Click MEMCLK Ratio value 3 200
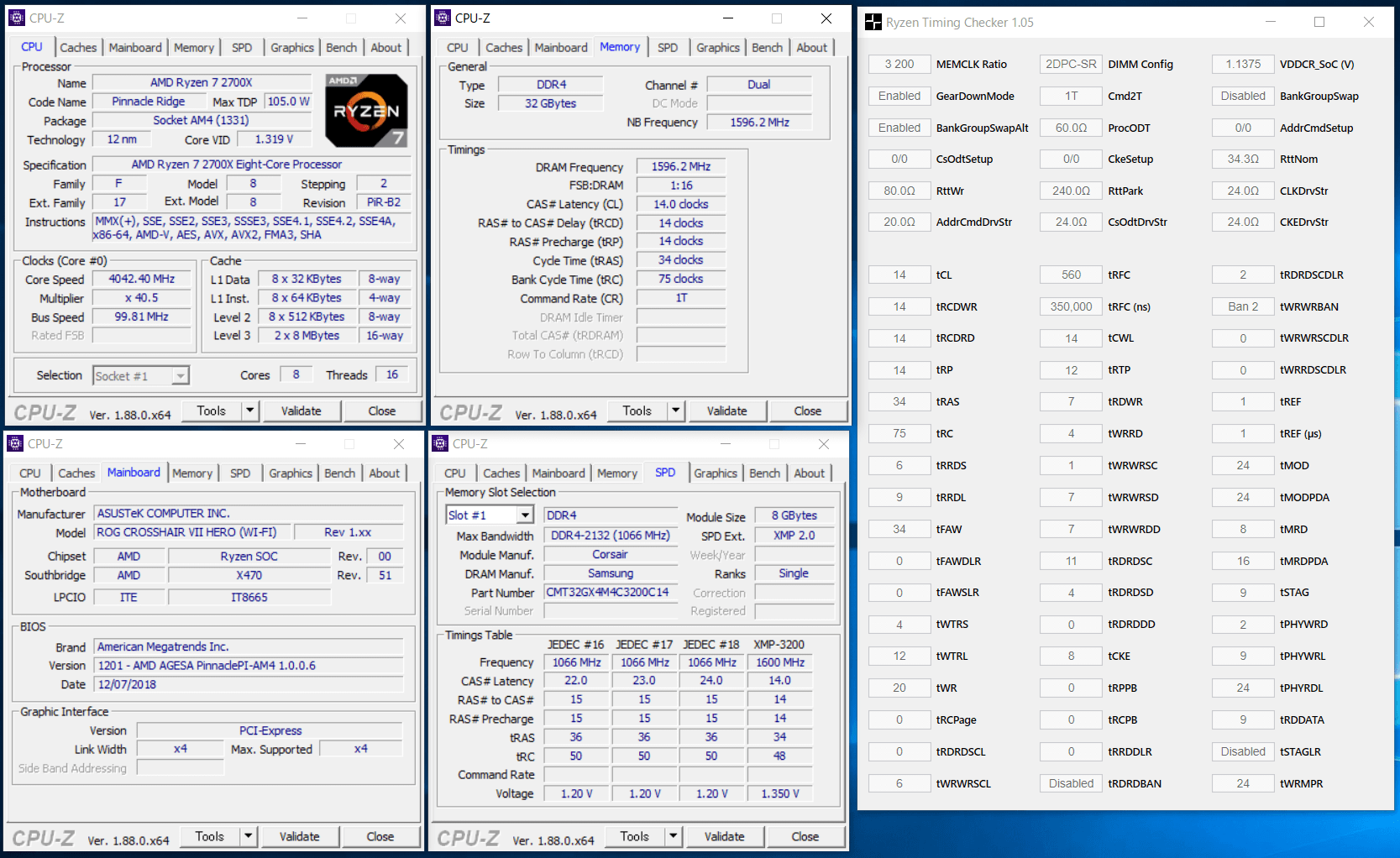1400x858 pixels. pos(899,64)
